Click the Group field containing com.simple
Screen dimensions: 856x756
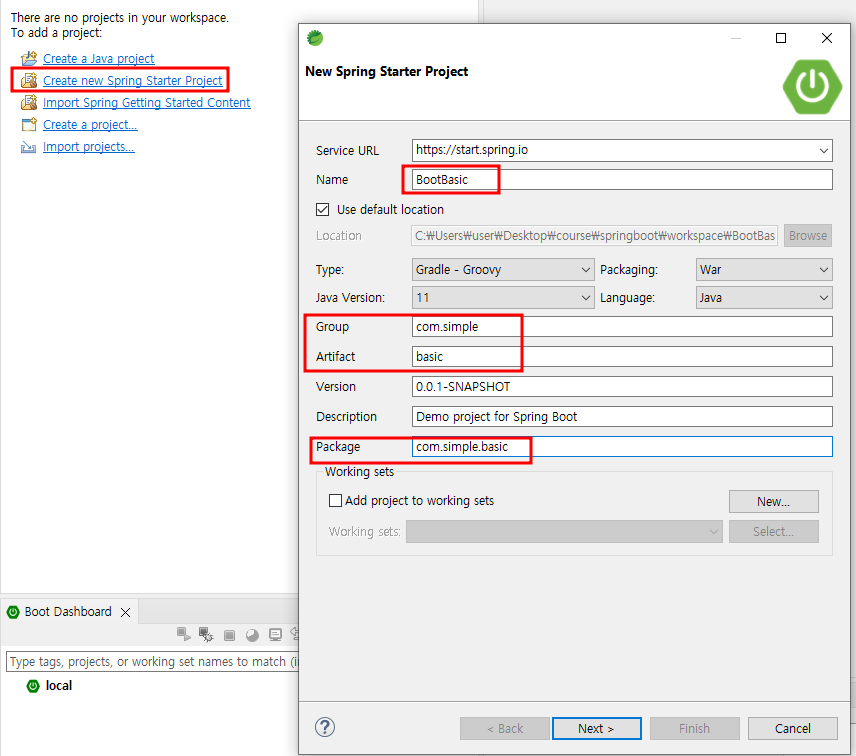622,326
